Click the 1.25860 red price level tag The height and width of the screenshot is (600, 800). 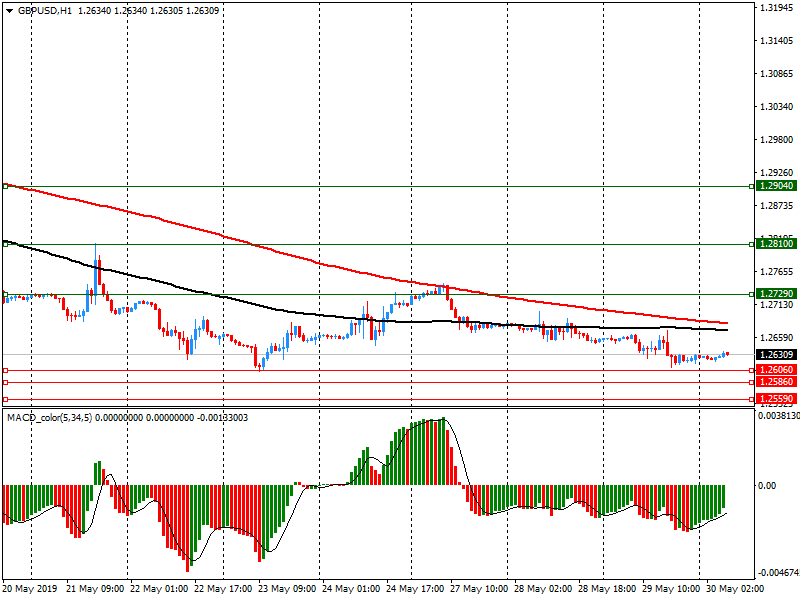click(x=775, y=382)
